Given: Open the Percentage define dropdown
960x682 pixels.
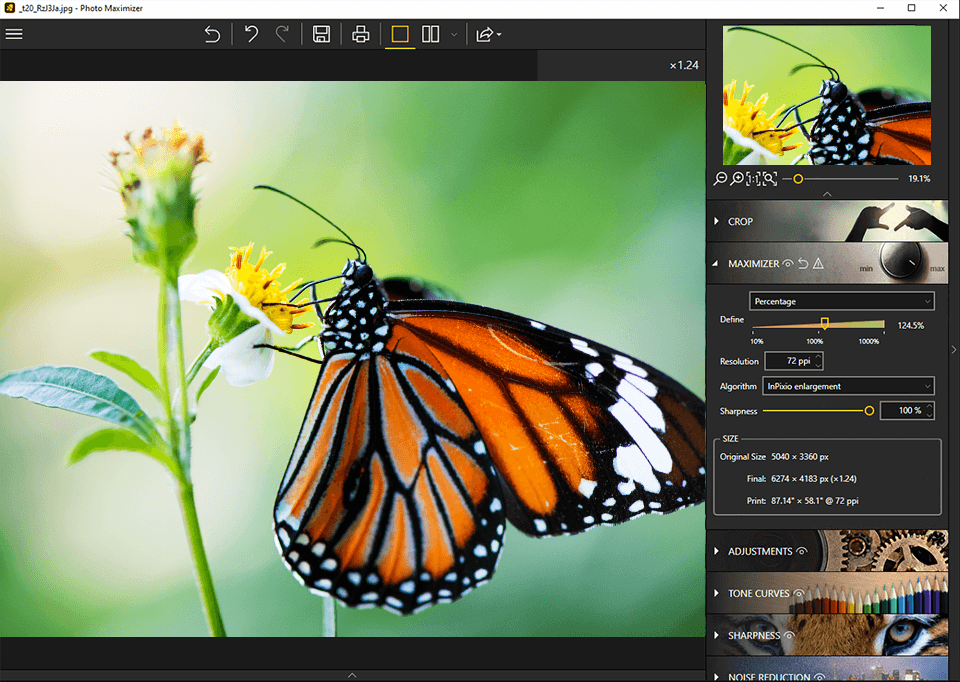Looking at the screenshot, I should coord(841,300).
